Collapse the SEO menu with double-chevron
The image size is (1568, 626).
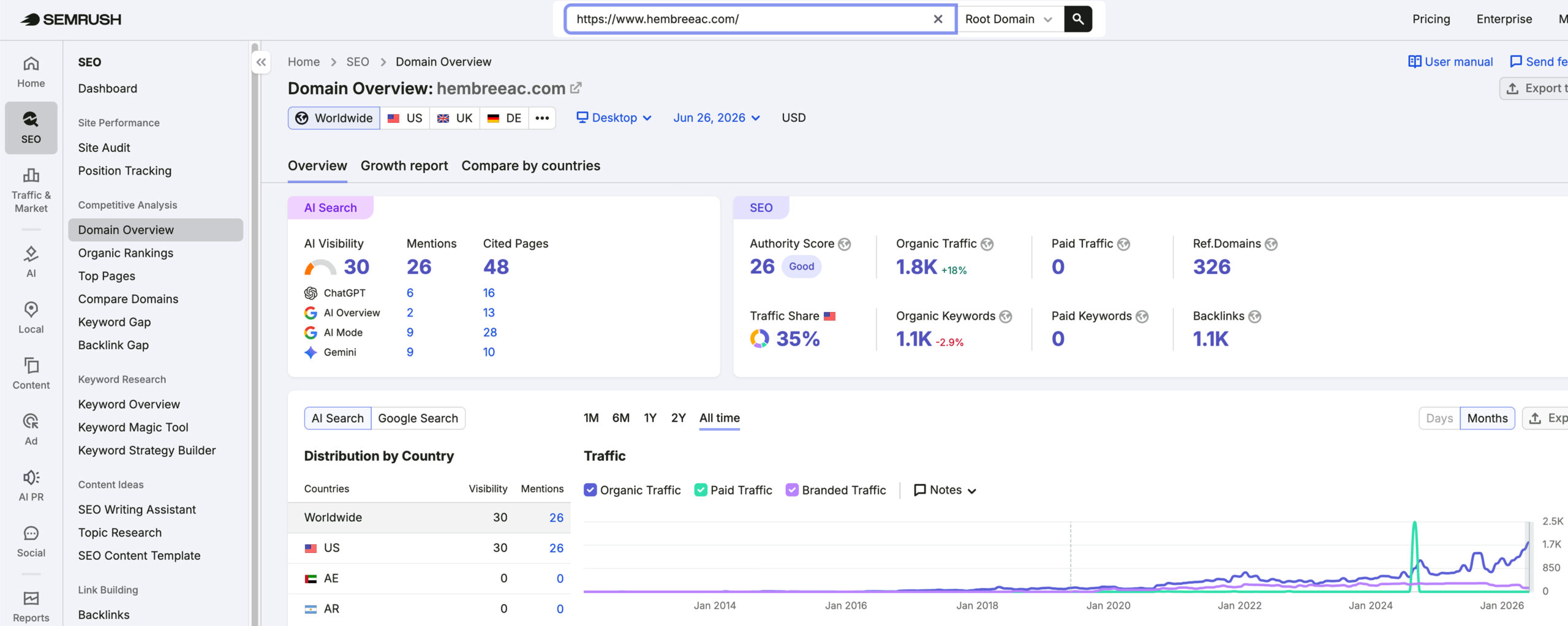tap(262, 62)
